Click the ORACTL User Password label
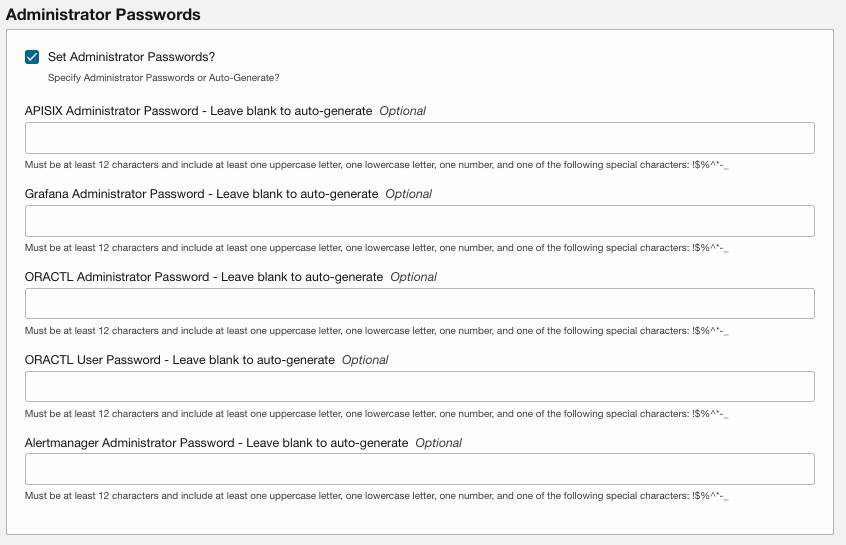The width and height of the screenshot is (846, 545). click(180, 360)
